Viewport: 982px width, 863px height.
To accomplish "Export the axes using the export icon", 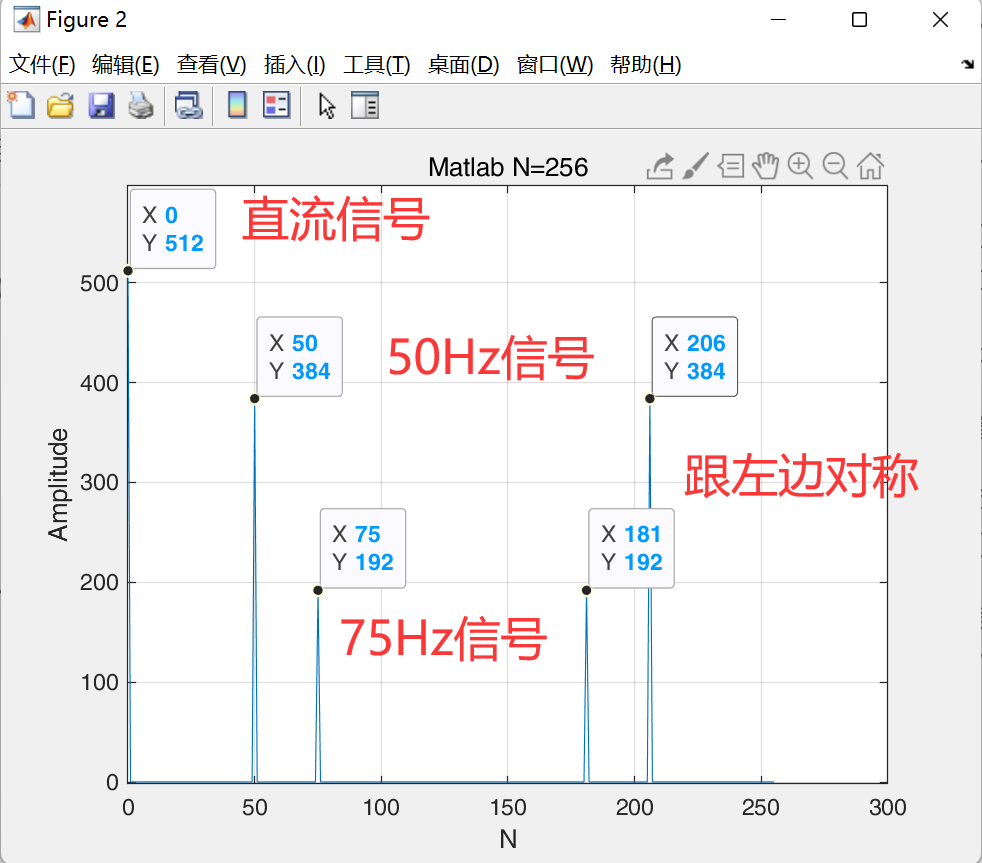I will [x=659, y=166].
